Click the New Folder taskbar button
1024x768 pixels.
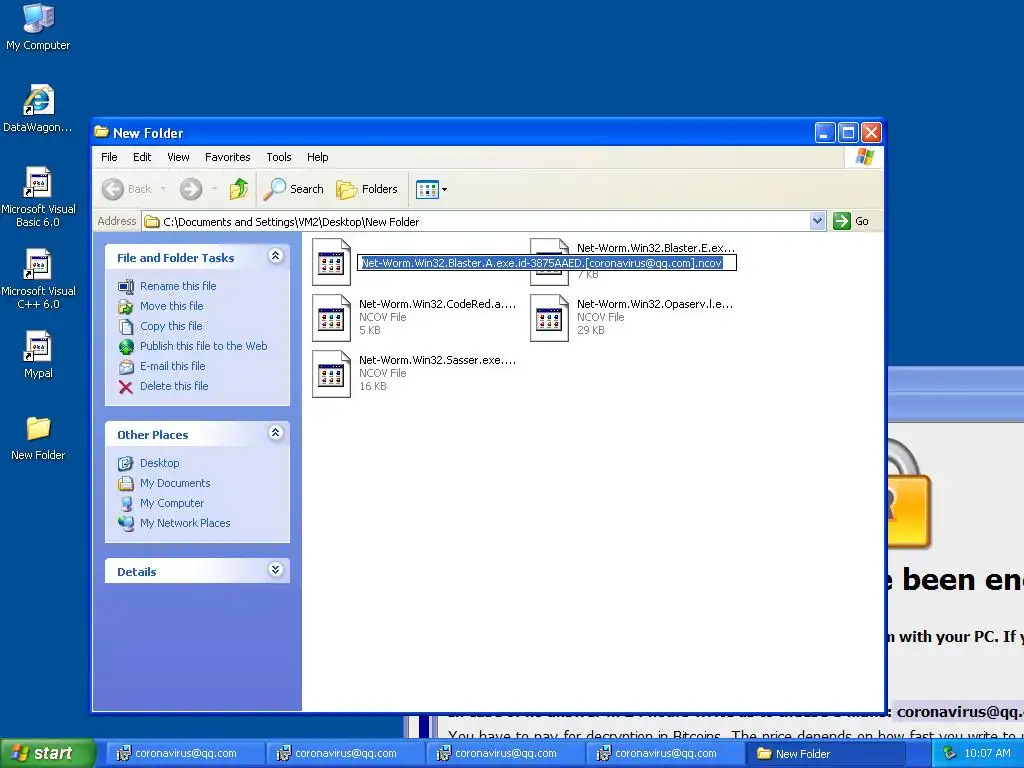(x=826, y=754)
